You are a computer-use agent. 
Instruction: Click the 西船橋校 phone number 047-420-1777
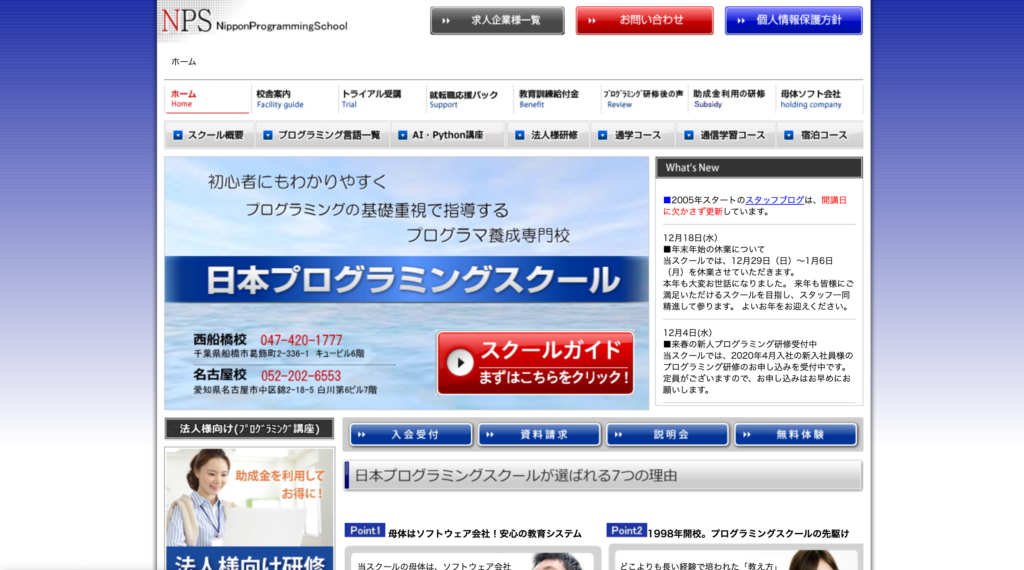pyautogui.click(x=301, y=340)
